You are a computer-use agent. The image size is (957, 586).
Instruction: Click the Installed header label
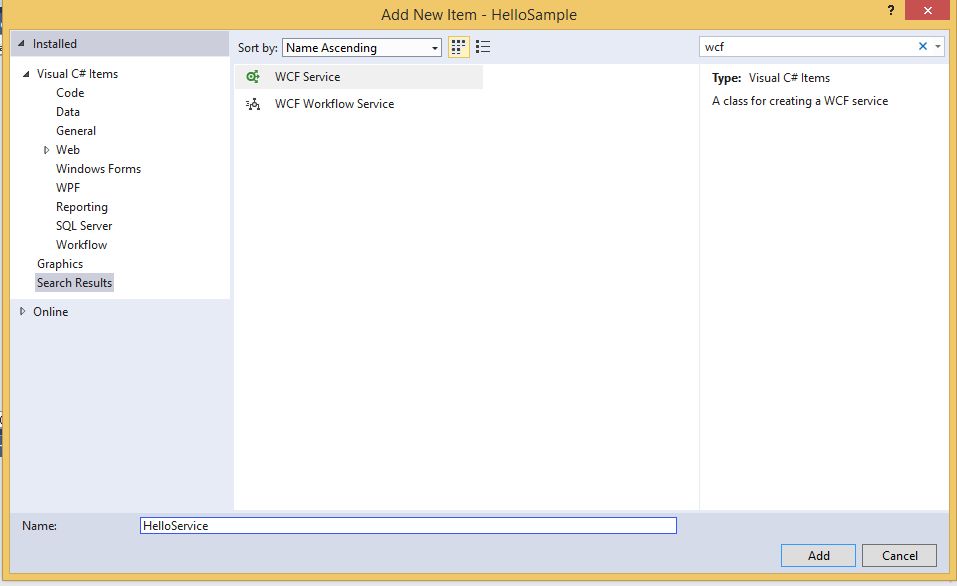coord(55,44)
